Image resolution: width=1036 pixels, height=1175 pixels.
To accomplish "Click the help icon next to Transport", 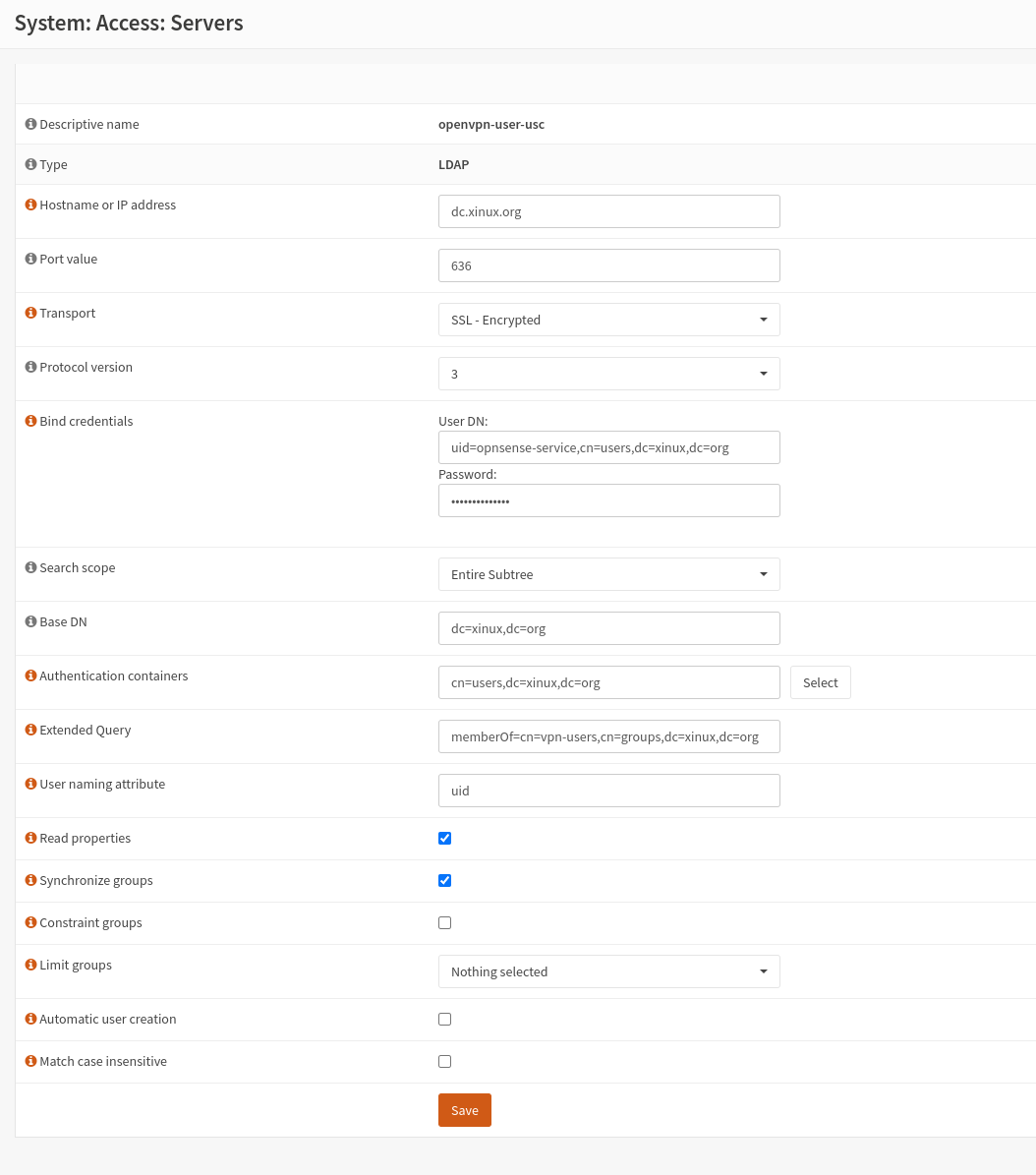I will [x=30, y=314].
